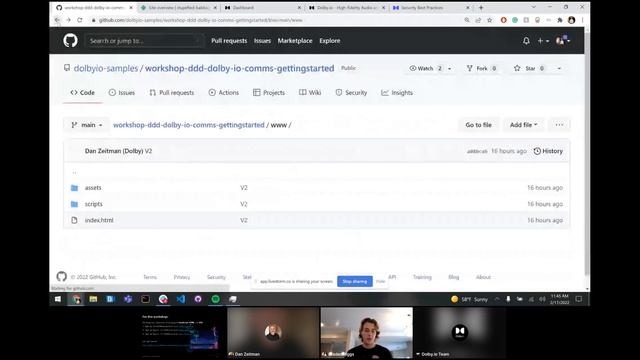Open the dolbyio-samples owner link
This screenshot has height=360, width=640.
(x=106, y=68)
